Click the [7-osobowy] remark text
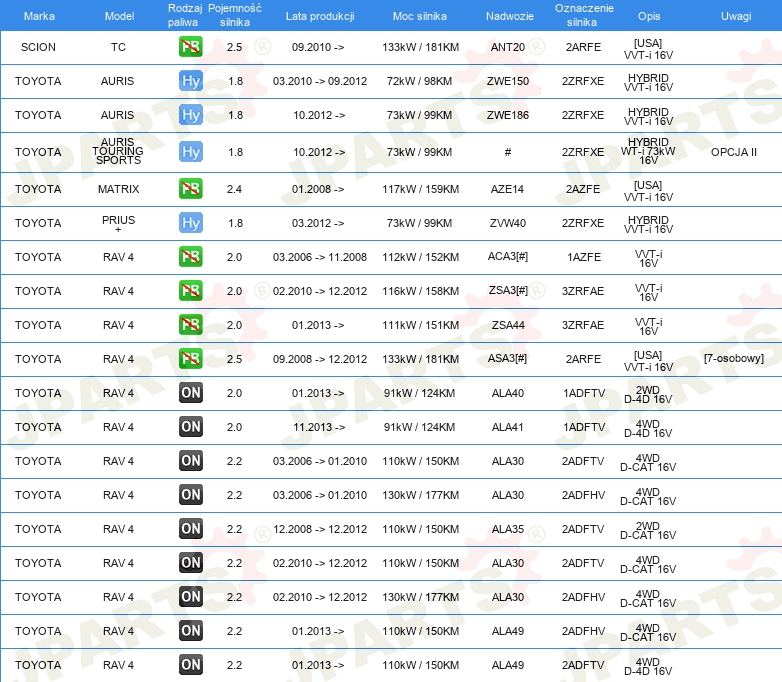The height and width of the screenshot is (682, 782). [x=733, y=359]
